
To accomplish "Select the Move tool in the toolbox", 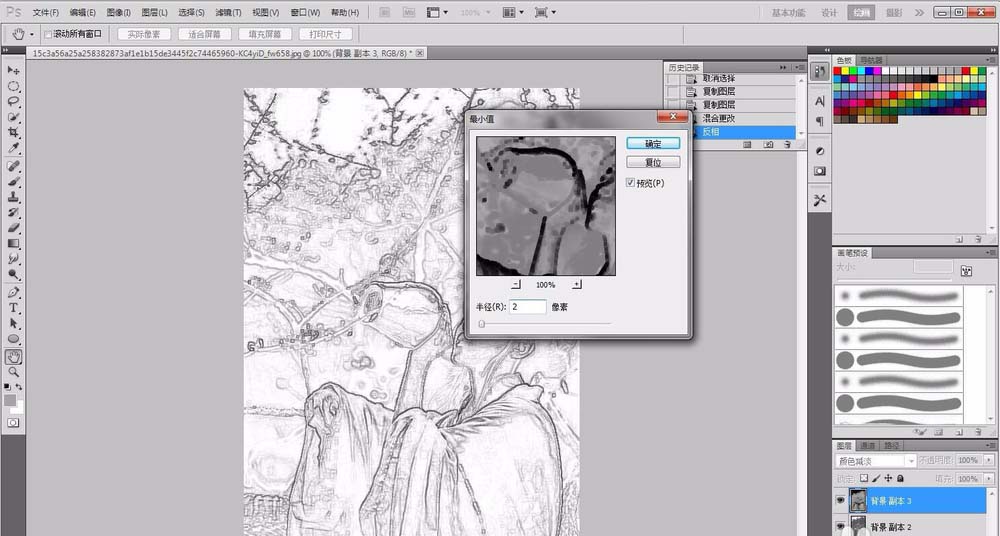I will tap(14, 71).
